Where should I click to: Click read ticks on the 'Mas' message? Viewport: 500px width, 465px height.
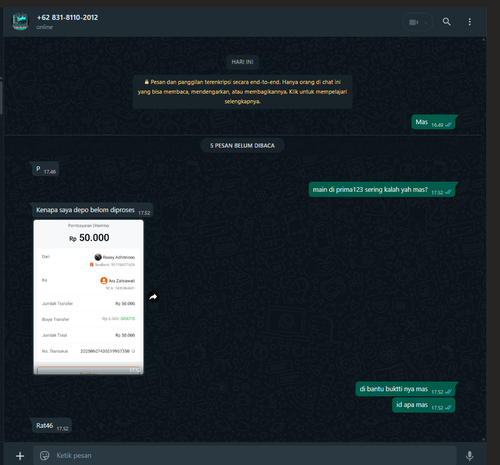[448, 125]
